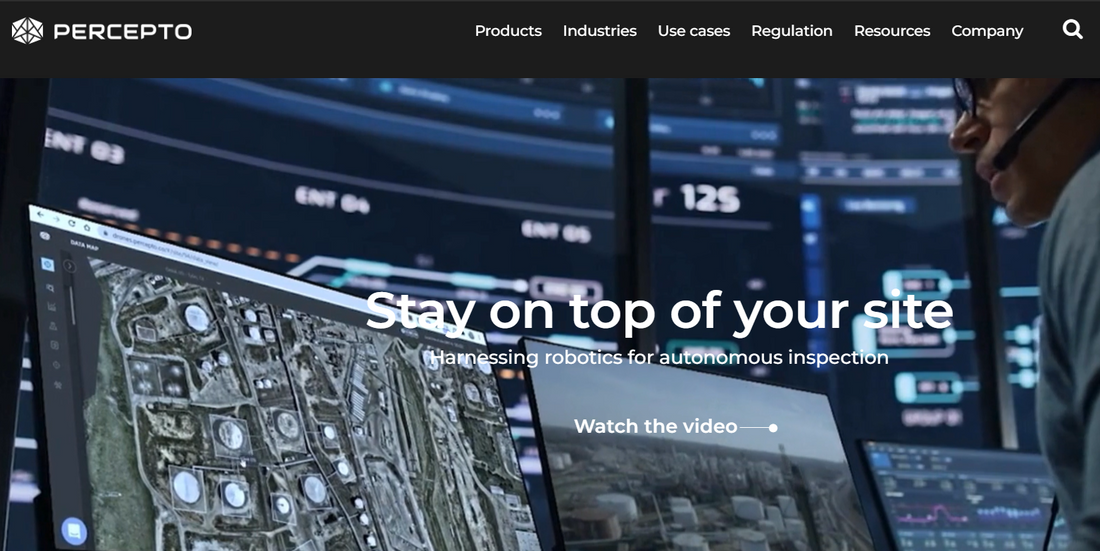
Task: Click the Stay on top of your site headline
Action: 658,310
